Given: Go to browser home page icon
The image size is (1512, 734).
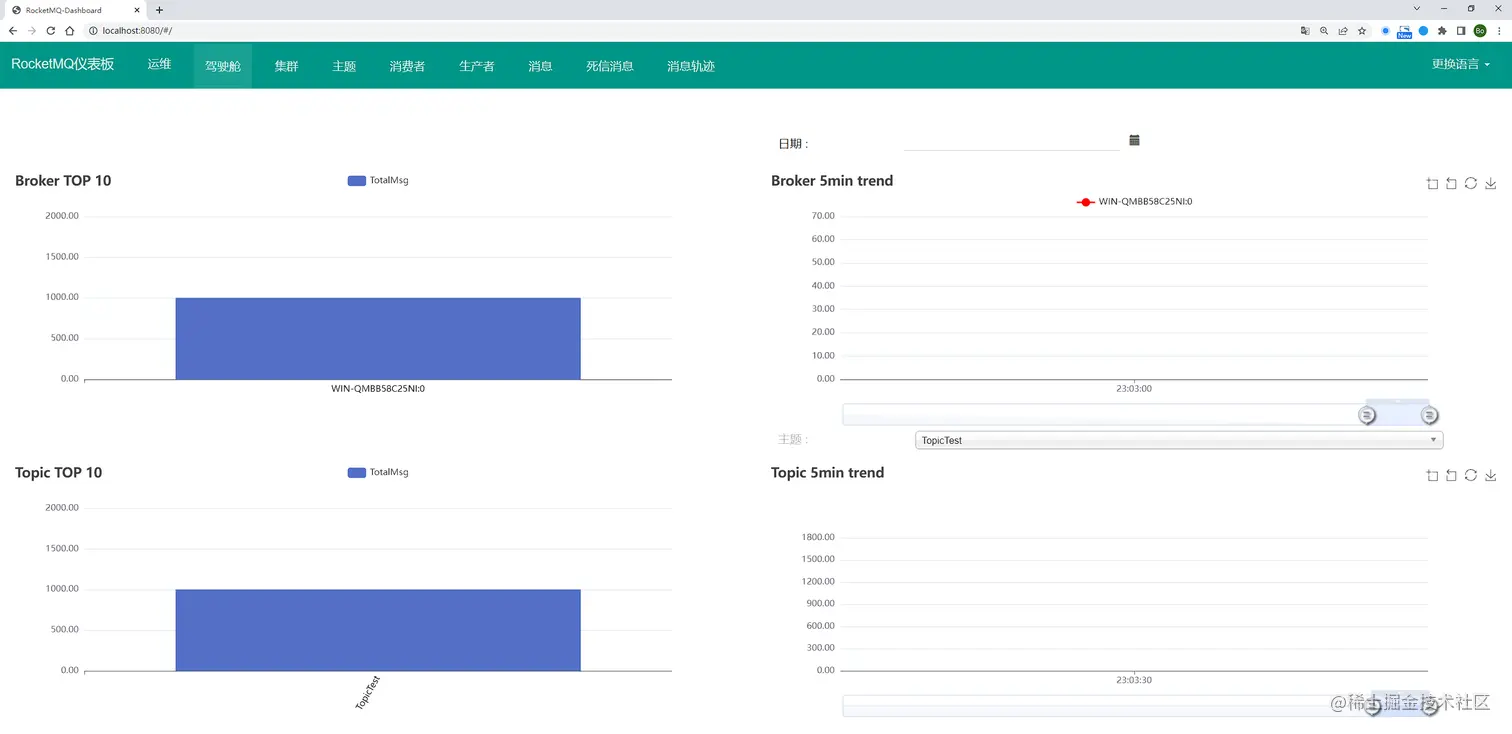Looking at the screenshot, I should [70, 31].
